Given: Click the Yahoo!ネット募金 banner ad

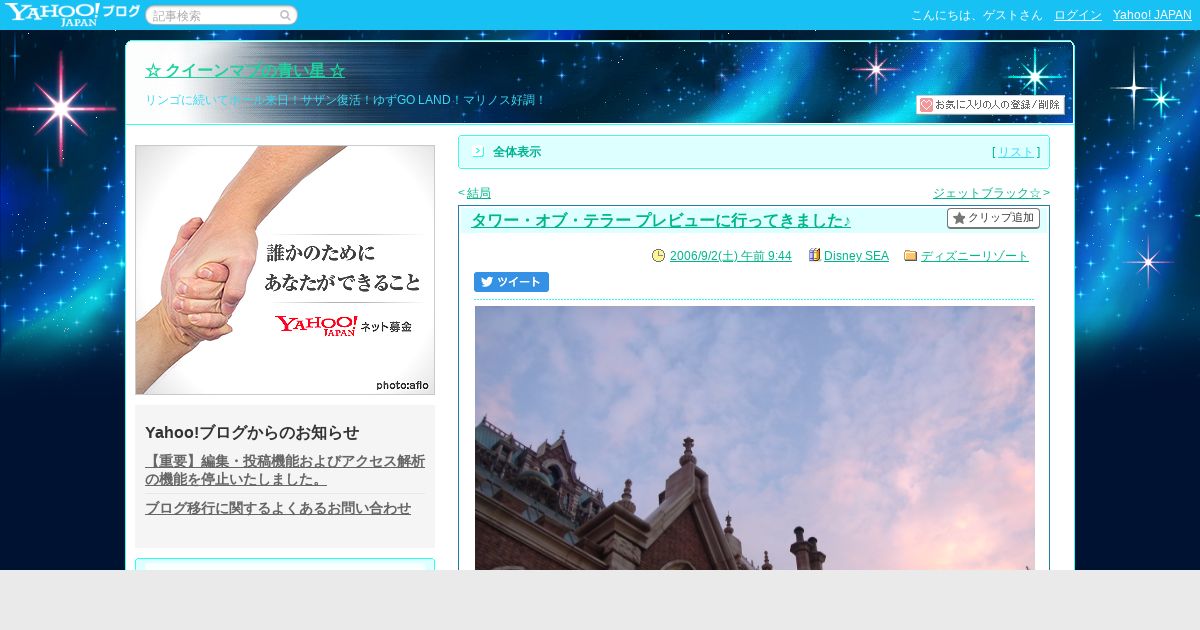Looking at the screenshot, I should click(x=285, y=270).
